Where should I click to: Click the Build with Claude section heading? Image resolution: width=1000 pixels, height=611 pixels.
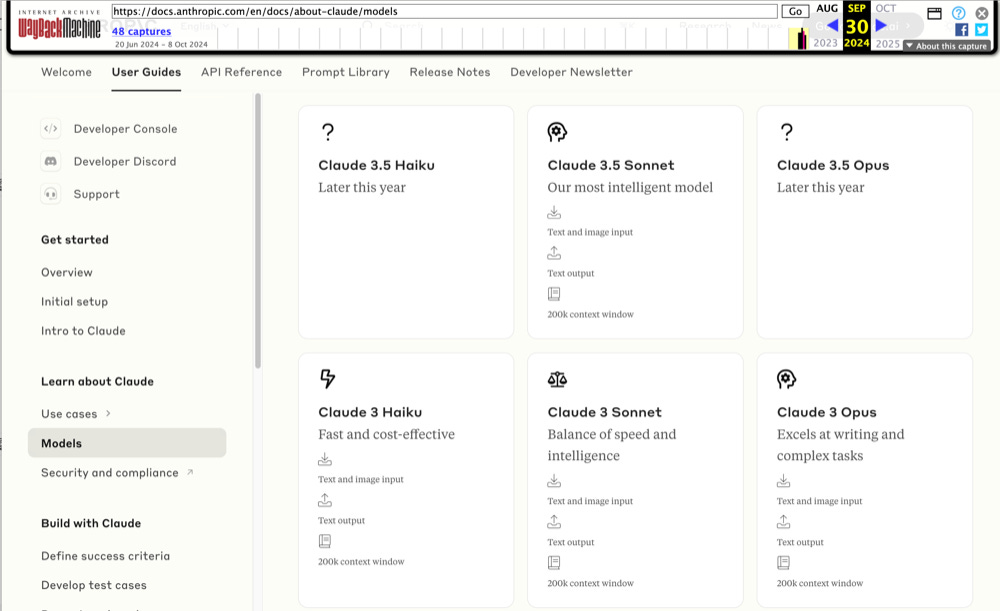(91, 523)
